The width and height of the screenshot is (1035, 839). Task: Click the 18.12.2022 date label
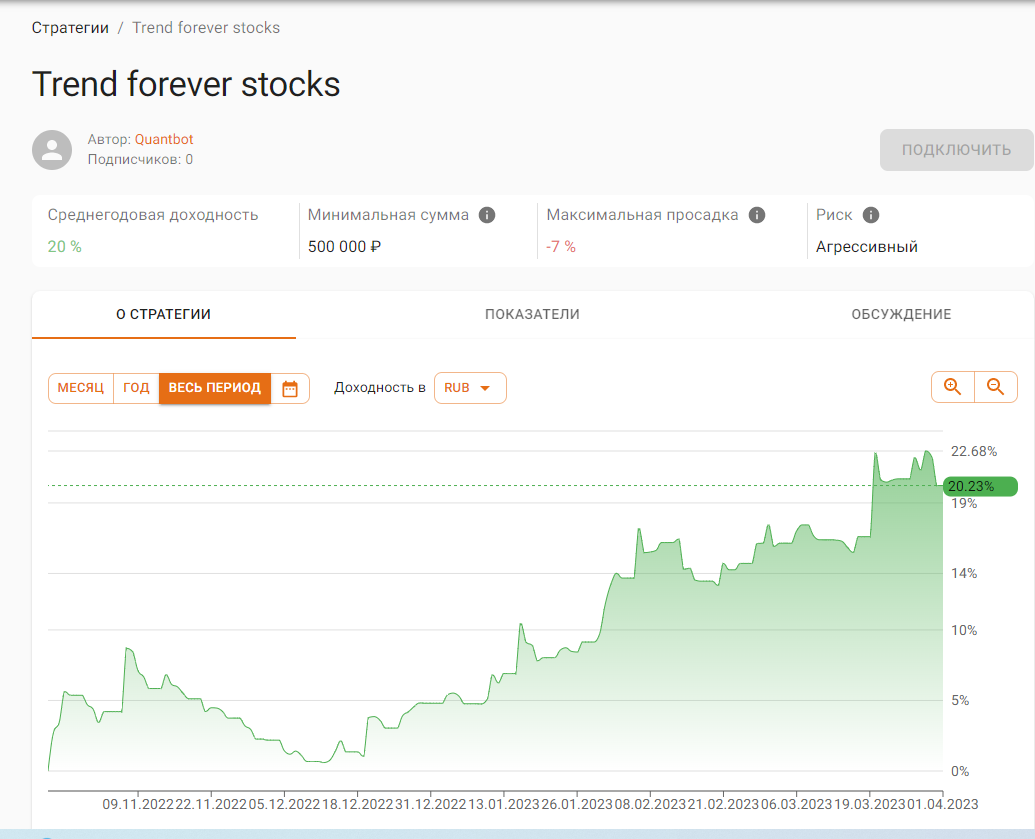(357, 805)
